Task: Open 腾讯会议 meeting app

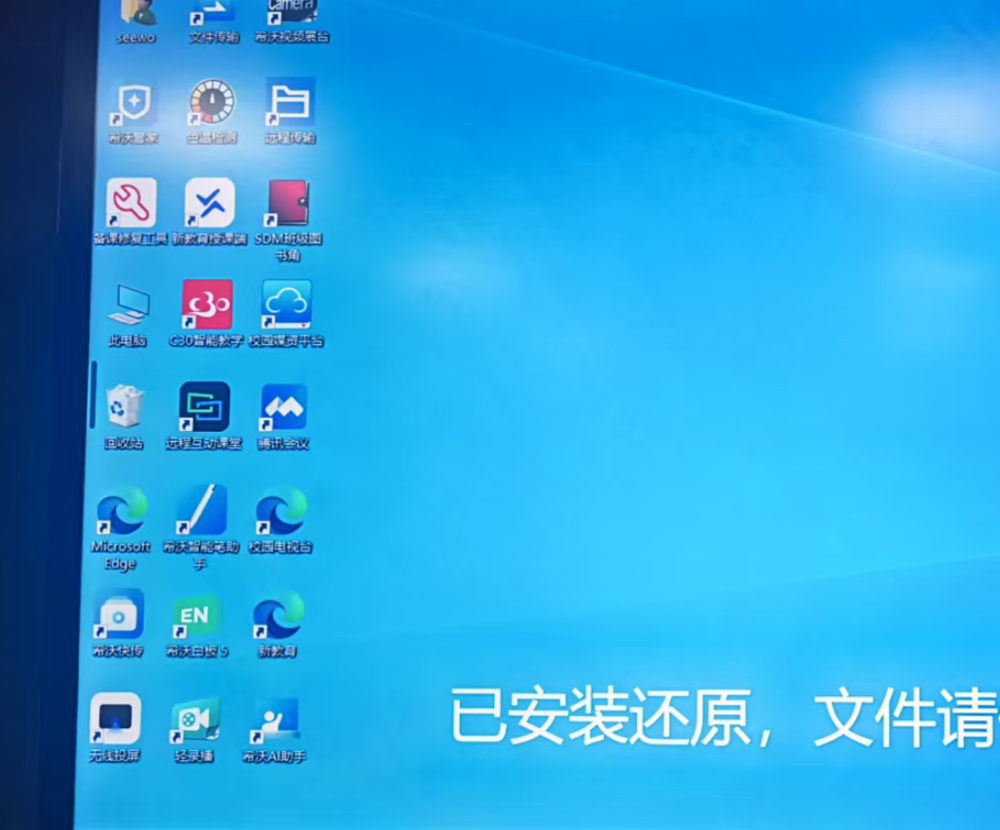Action: click(x=284, y=407)
